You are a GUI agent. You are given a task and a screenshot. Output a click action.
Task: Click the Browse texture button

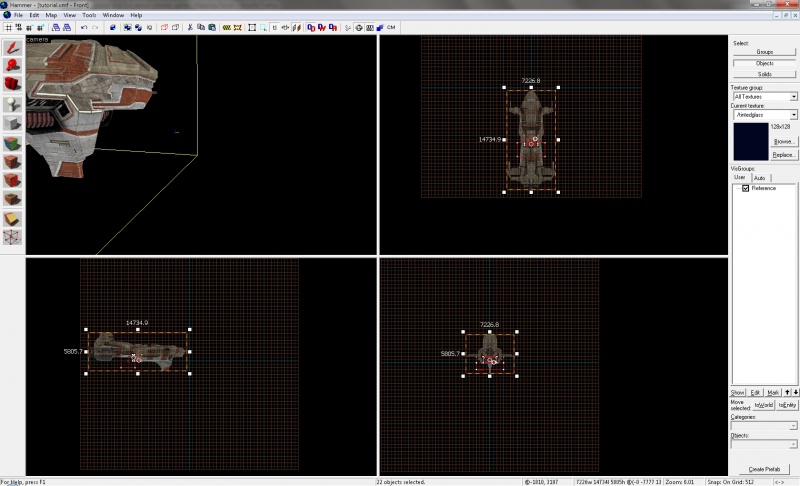pos(783,141)
